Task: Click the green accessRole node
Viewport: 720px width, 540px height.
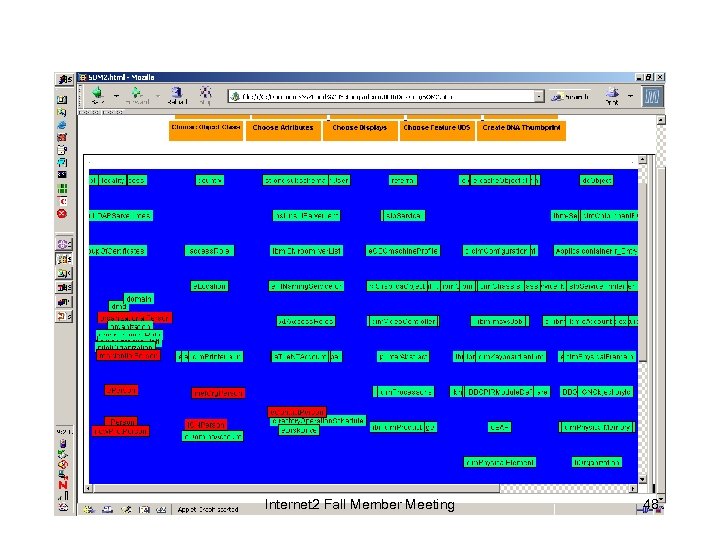Action: [209, 251]
